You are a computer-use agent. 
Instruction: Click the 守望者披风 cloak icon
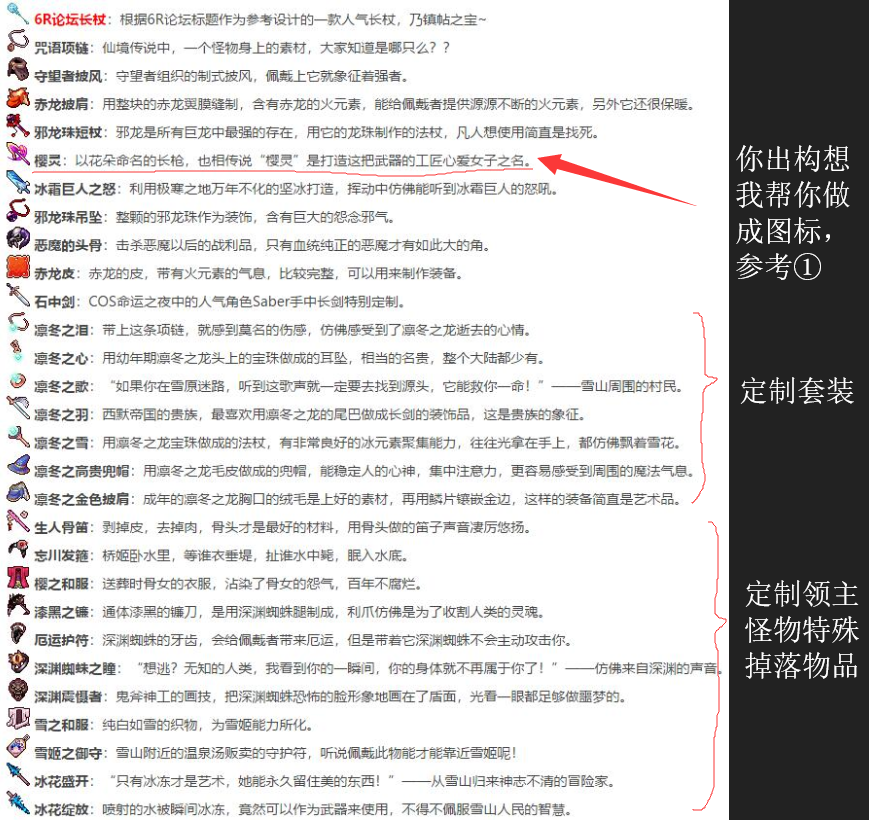click(18, 69)
